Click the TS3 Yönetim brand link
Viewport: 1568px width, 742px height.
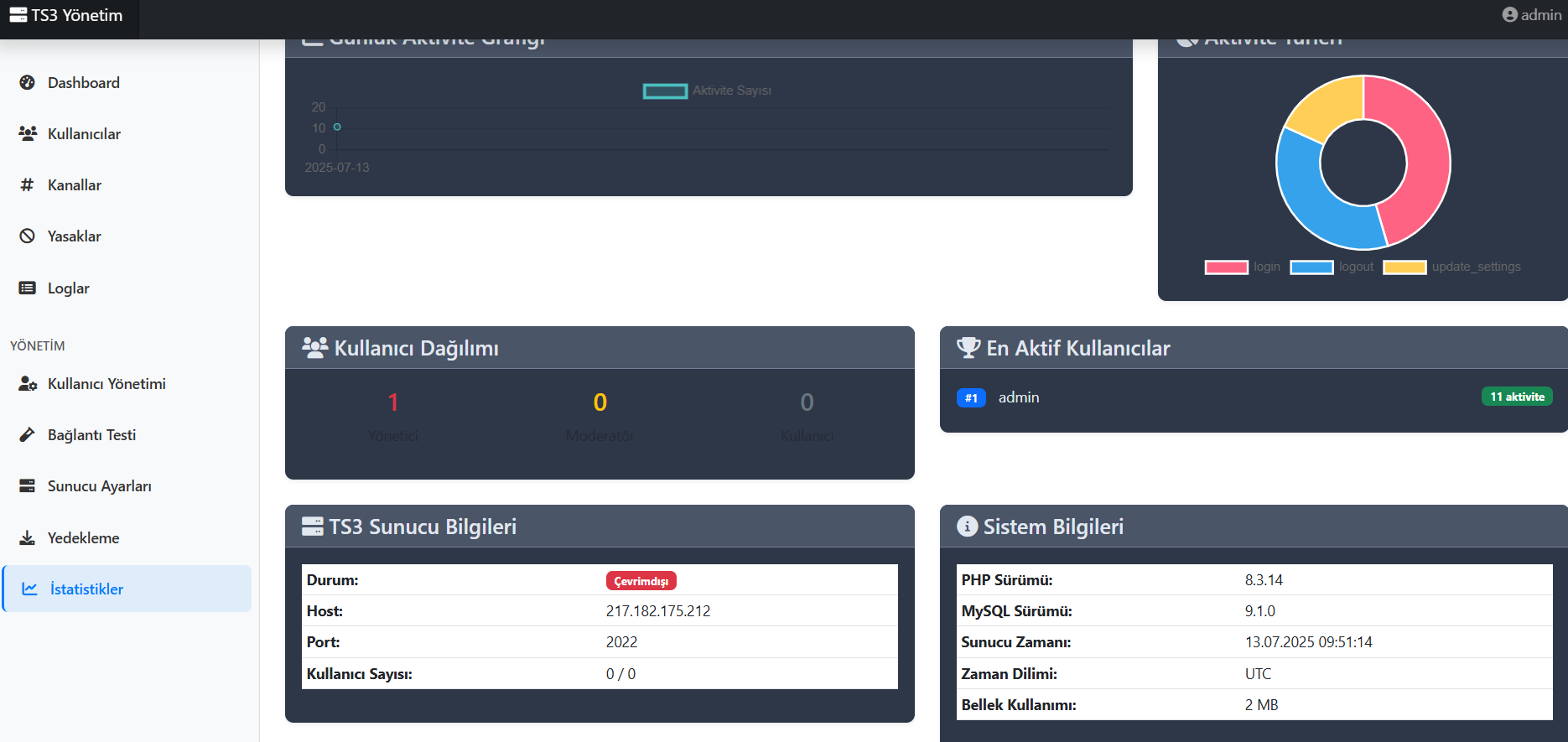[x=66, y=15]
